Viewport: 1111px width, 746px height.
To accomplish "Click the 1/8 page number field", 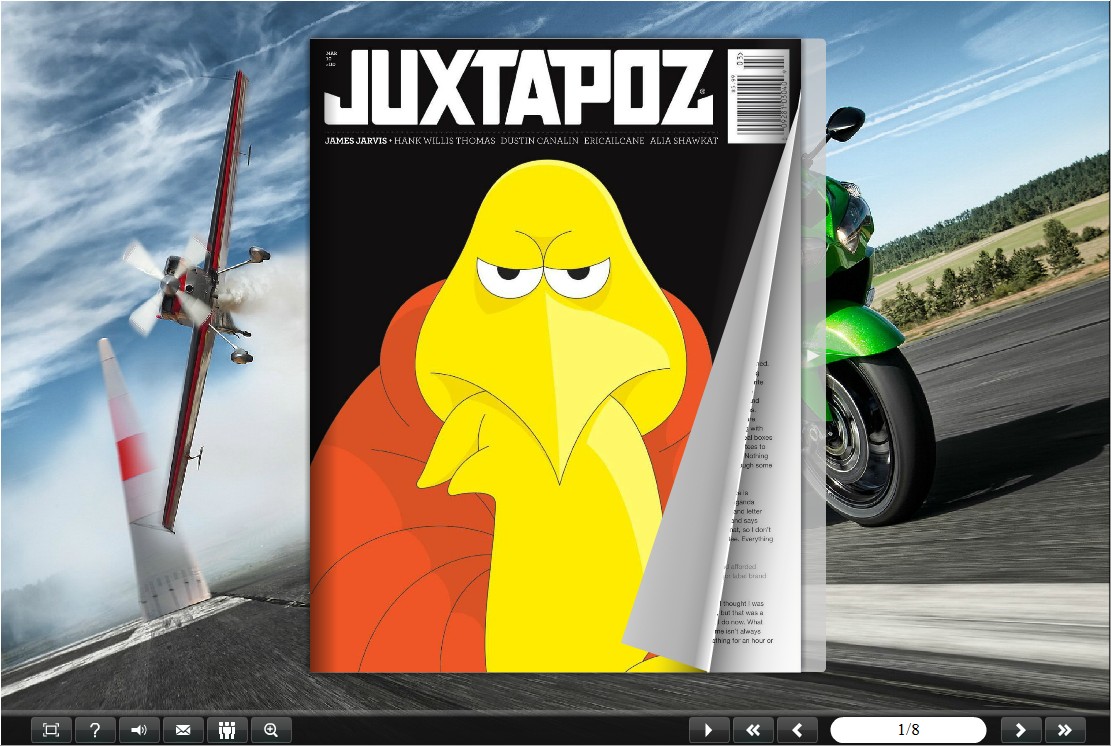I will (x=908, y=730).
